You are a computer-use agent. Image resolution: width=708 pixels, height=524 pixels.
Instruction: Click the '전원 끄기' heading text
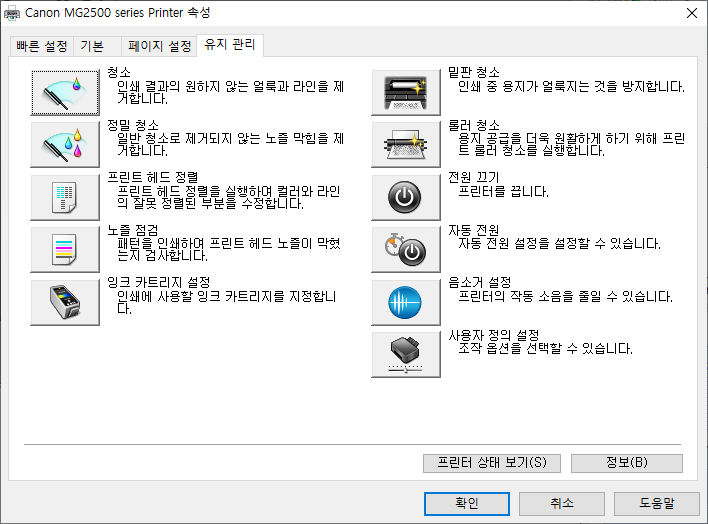(x=473, y=177)
